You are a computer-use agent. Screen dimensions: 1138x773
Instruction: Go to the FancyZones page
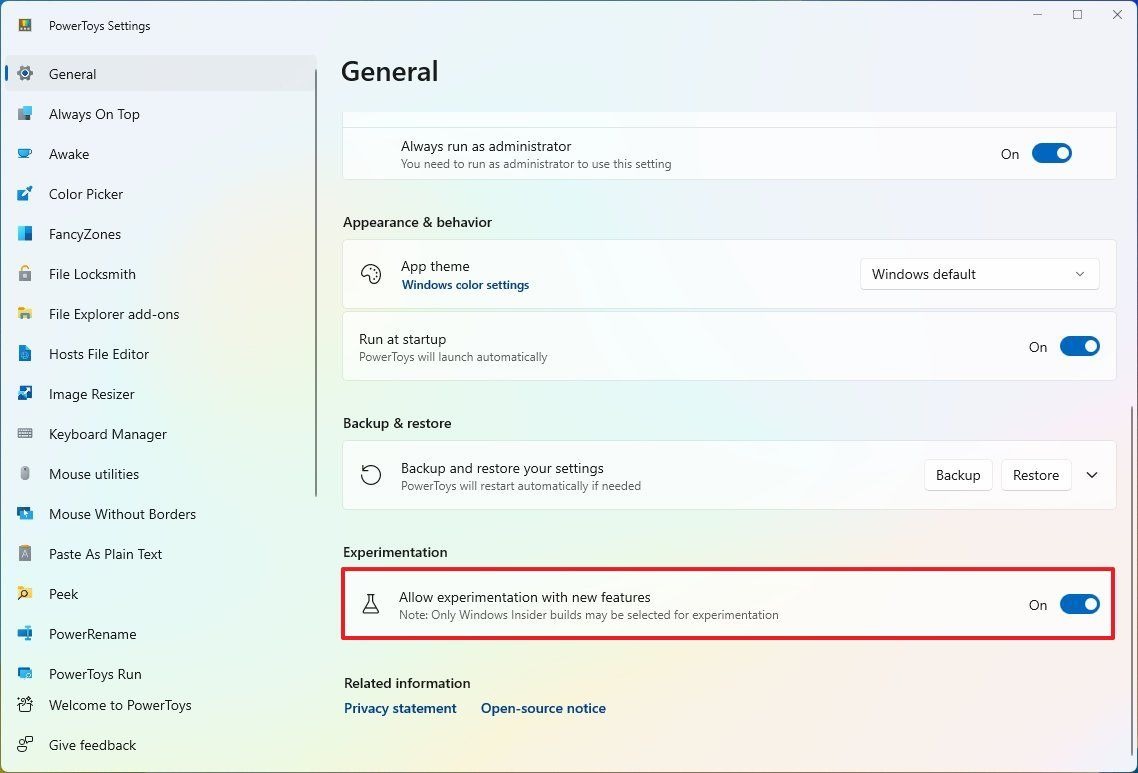tap(160, 234)
